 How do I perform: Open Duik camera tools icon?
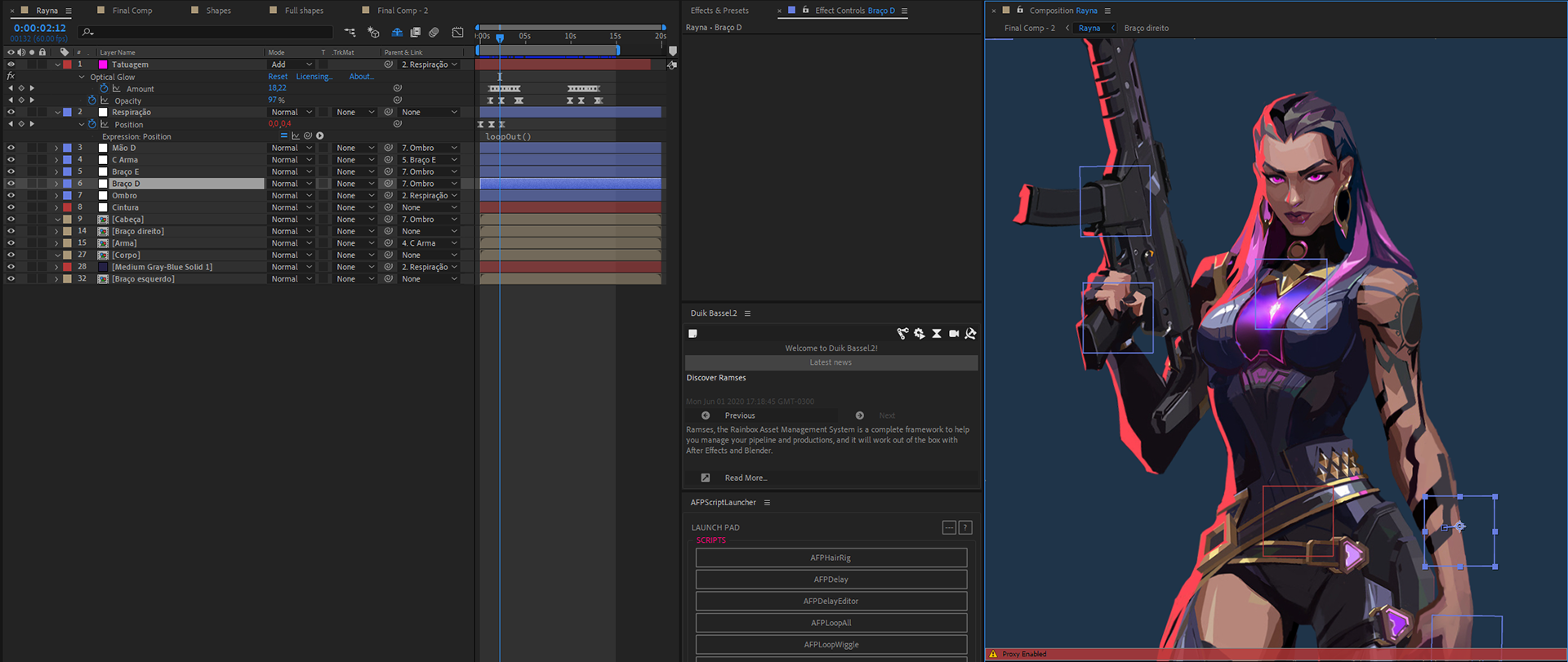click(x=954, y=333)
